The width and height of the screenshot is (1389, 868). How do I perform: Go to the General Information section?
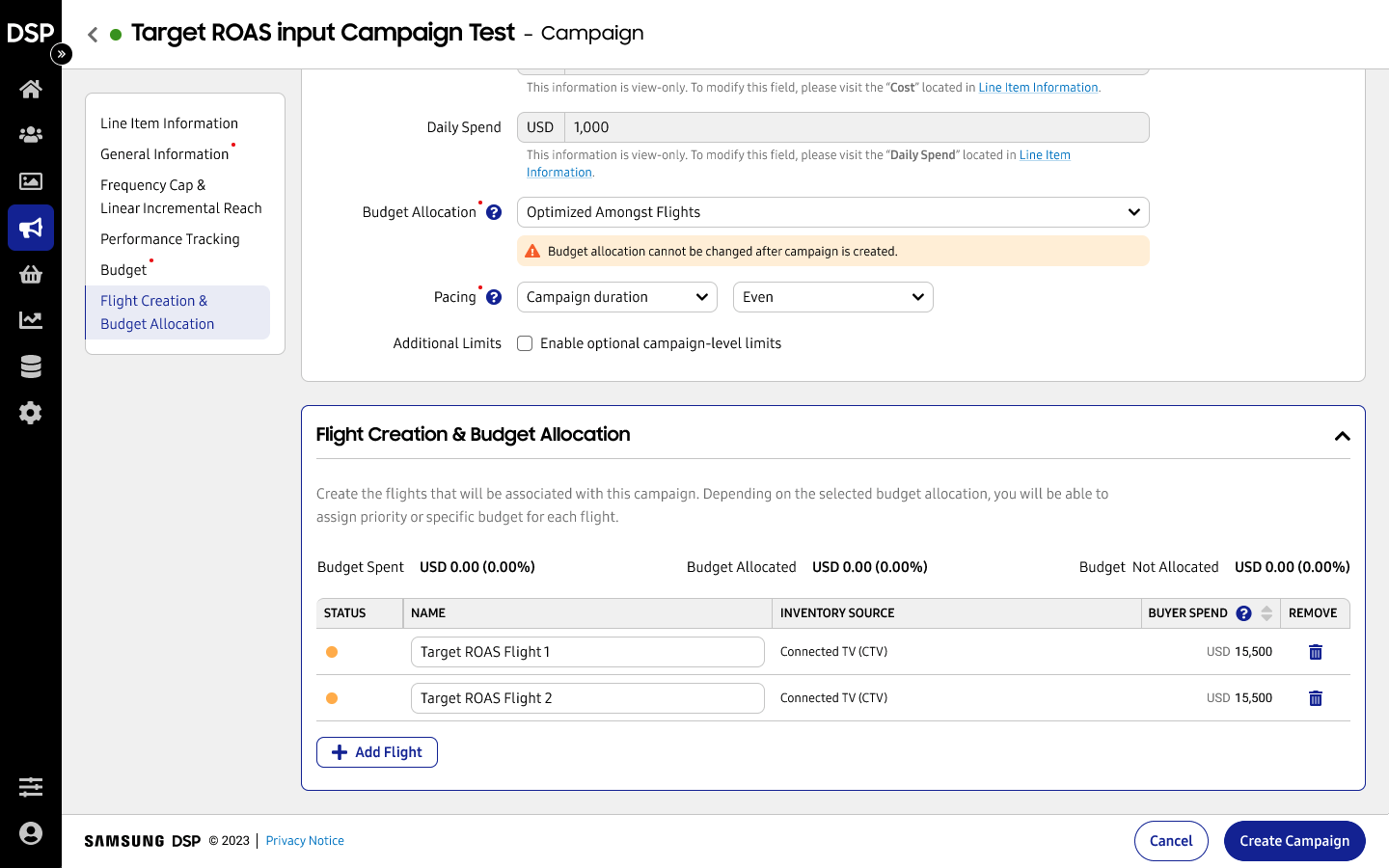tap(165, 154)
